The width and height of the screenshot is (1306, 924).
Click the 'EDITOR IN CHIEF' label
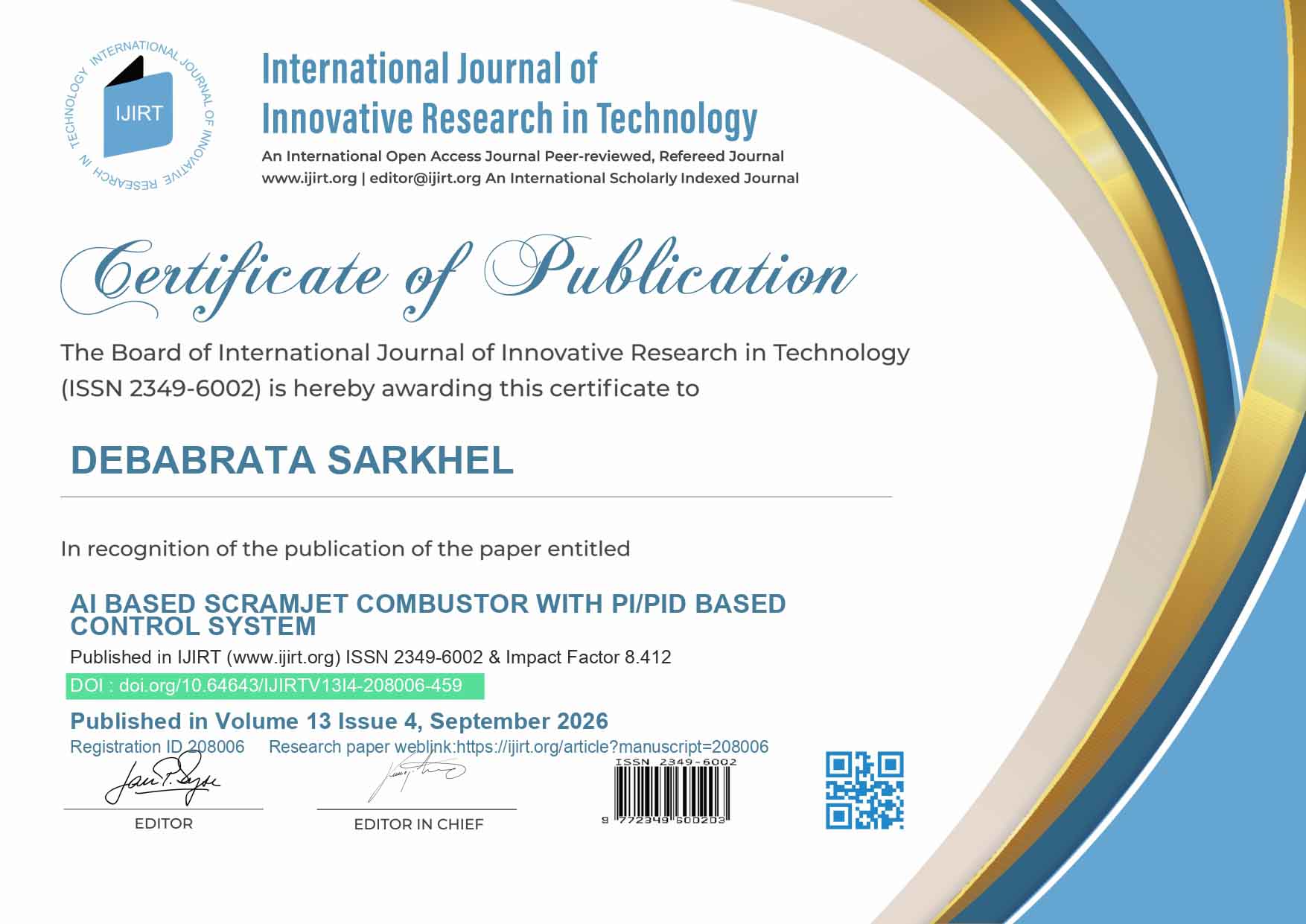[x=418, y=824]
